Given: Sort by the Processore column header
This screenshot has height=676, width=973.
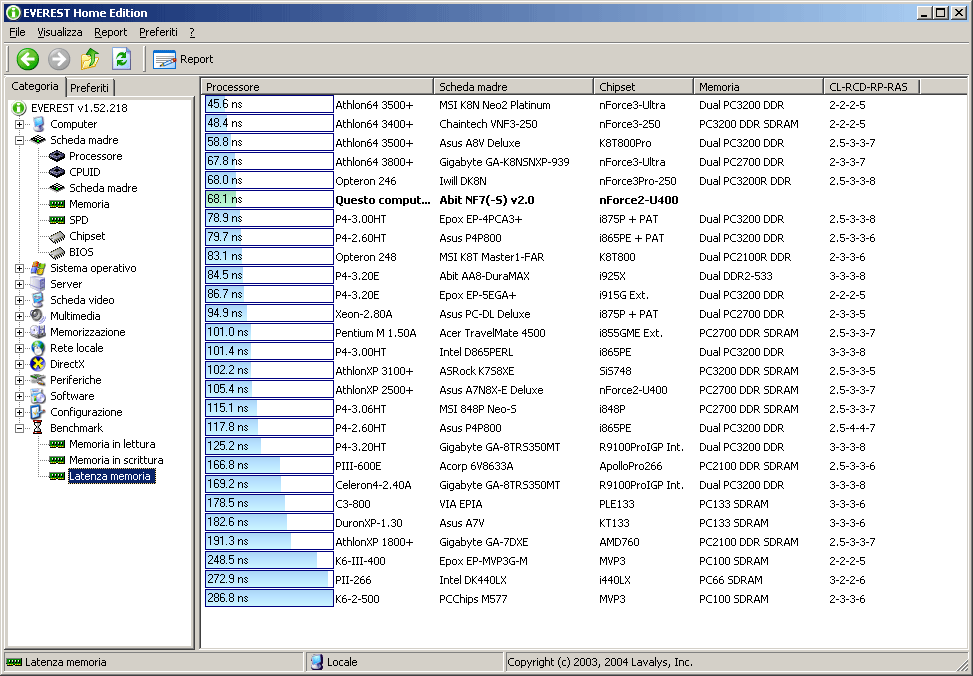Looking at the screenshot, I should (317, 87).
